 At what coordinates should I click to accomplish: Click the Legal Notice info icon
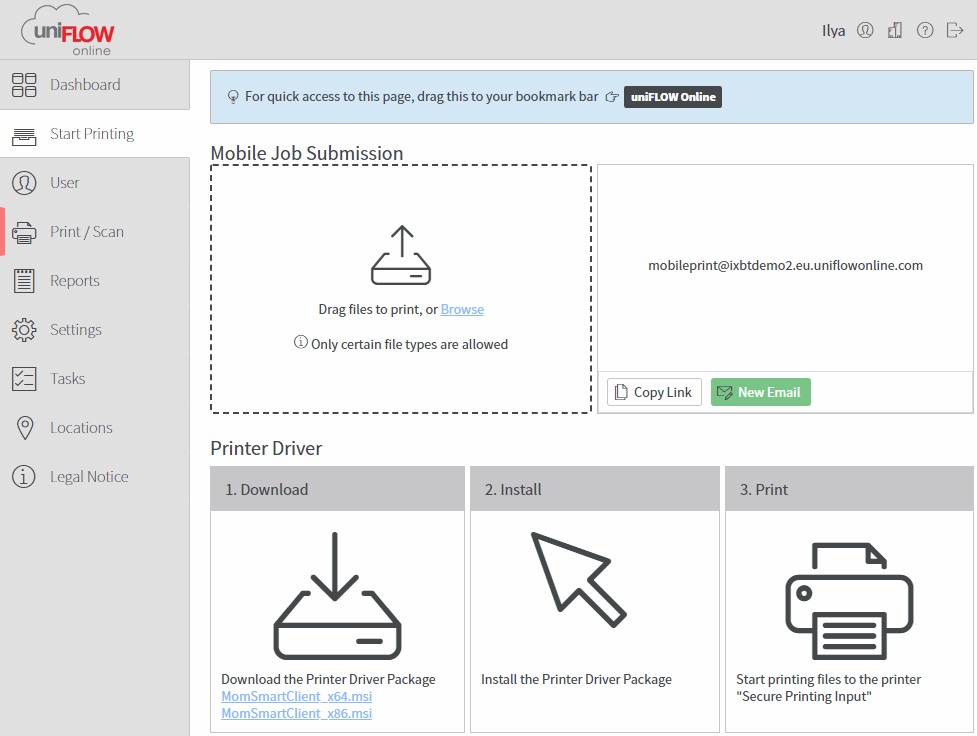pos(24,477)
